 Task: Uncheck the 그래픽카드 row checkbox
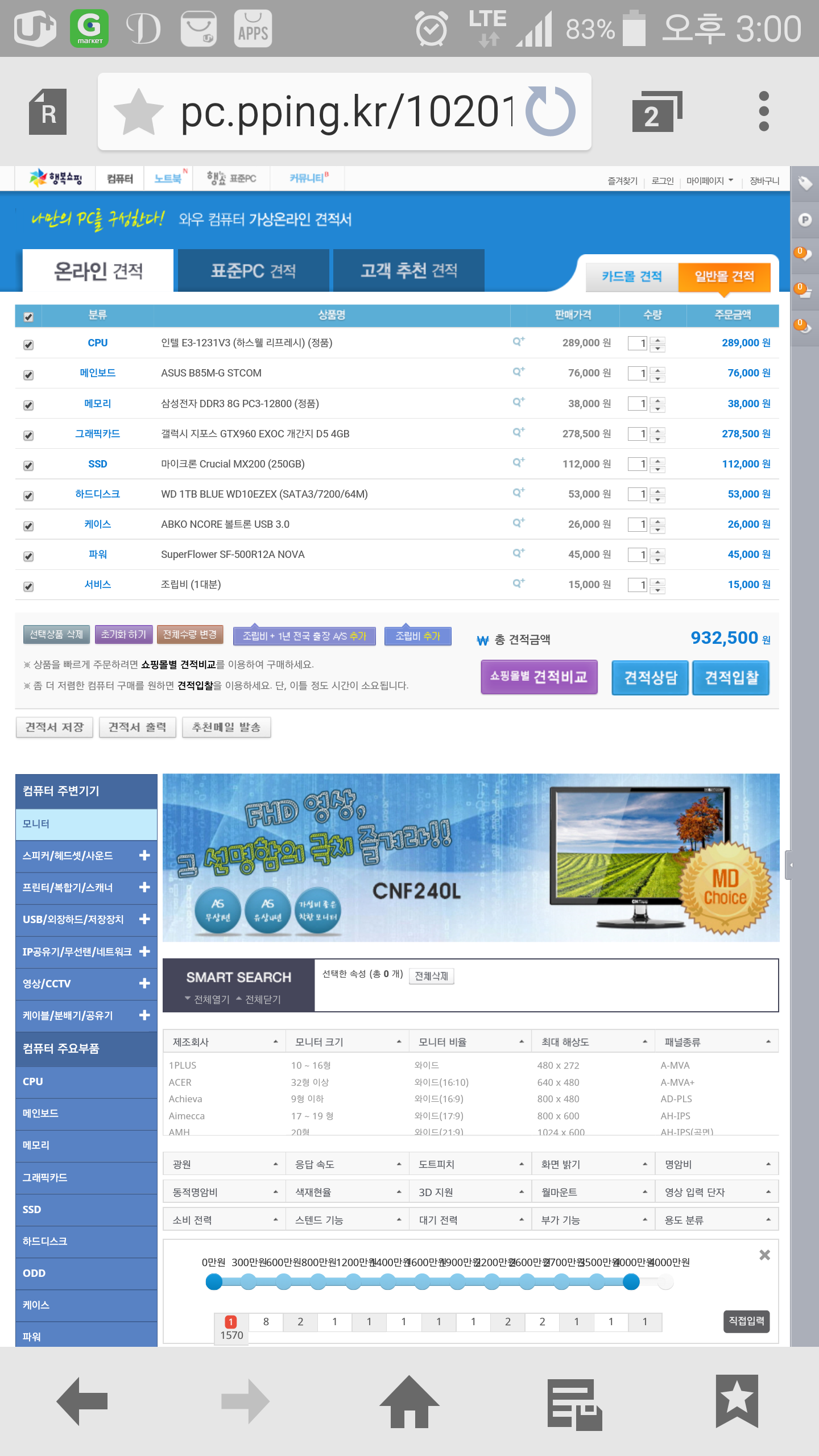(x=28, y=435)
